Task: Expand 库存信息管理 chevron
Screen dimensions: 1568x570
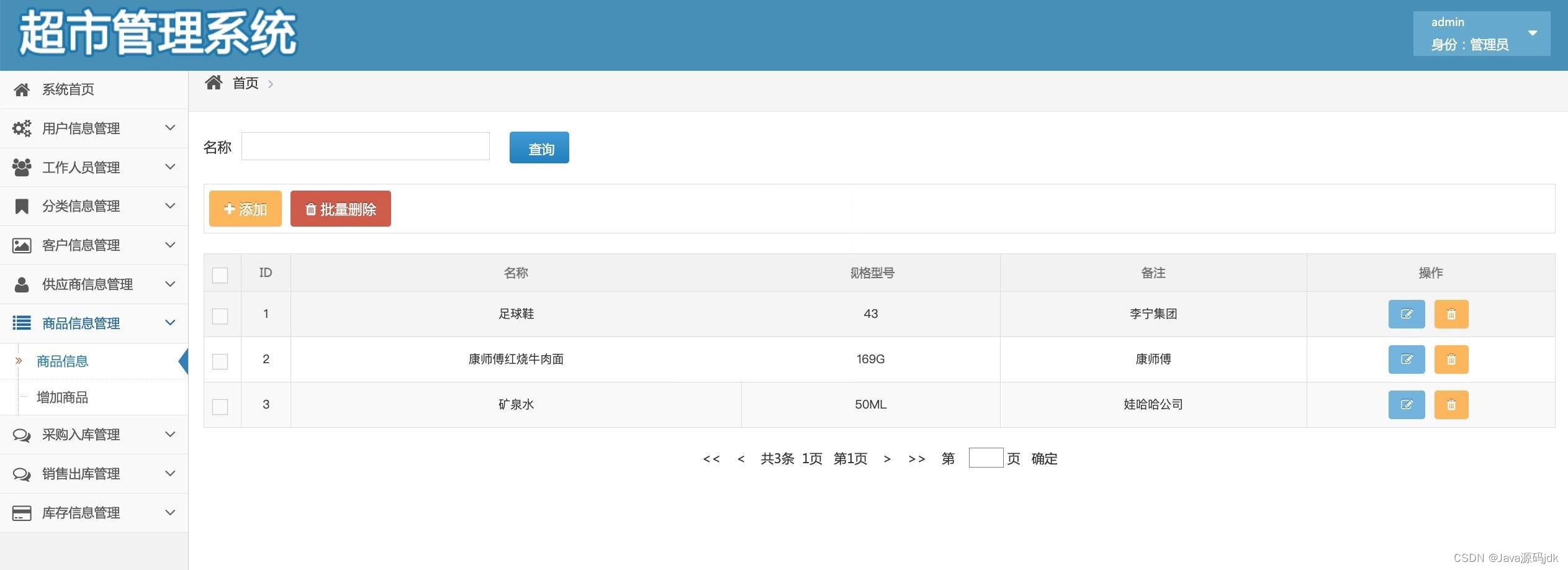Action: [170, 513]
